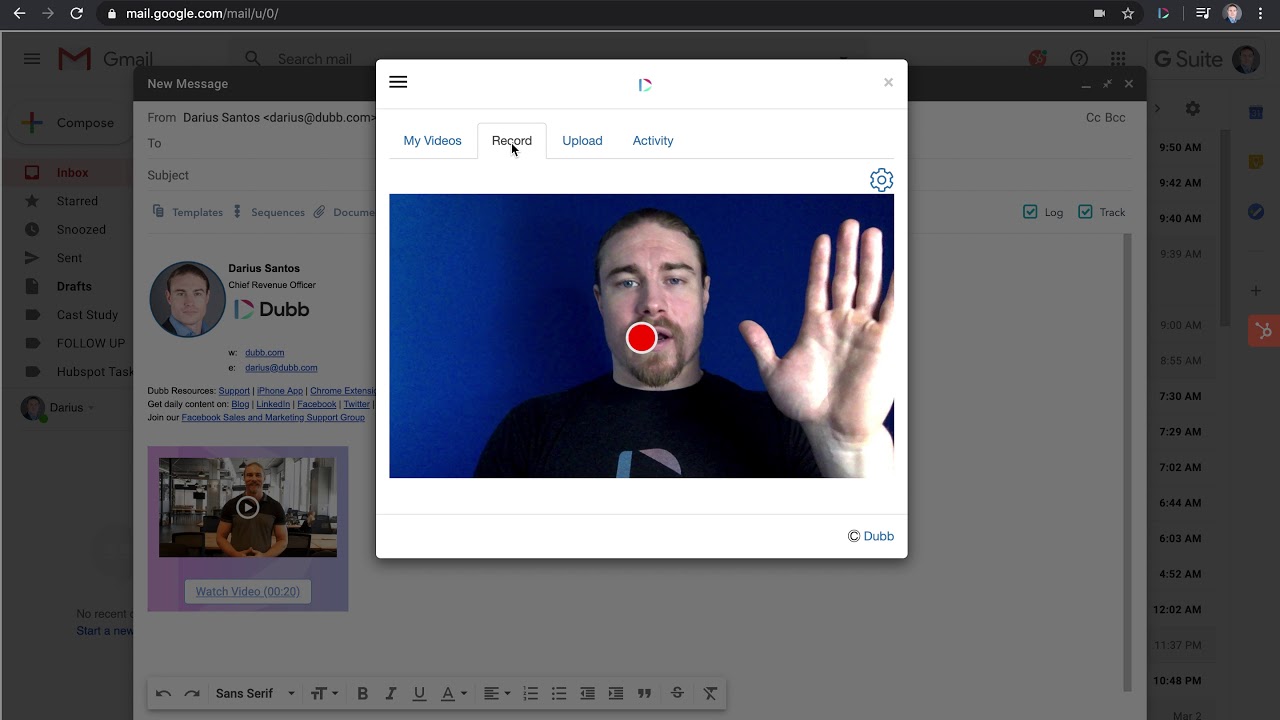Bookmark this page with the star icon
This screenshot has height=720, width=1280.
pyautogui.click(x=1128, y=14)
